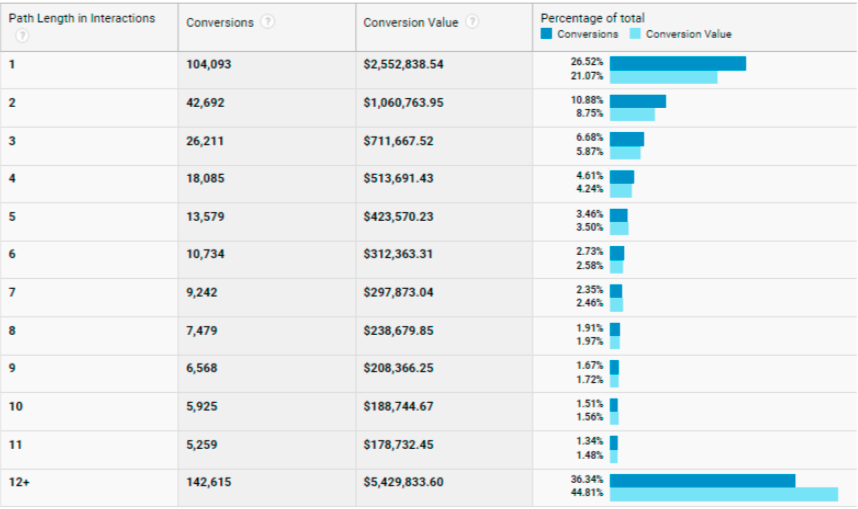
Task: Open help icon under Path Length header
Action: [x=21, y=36]
